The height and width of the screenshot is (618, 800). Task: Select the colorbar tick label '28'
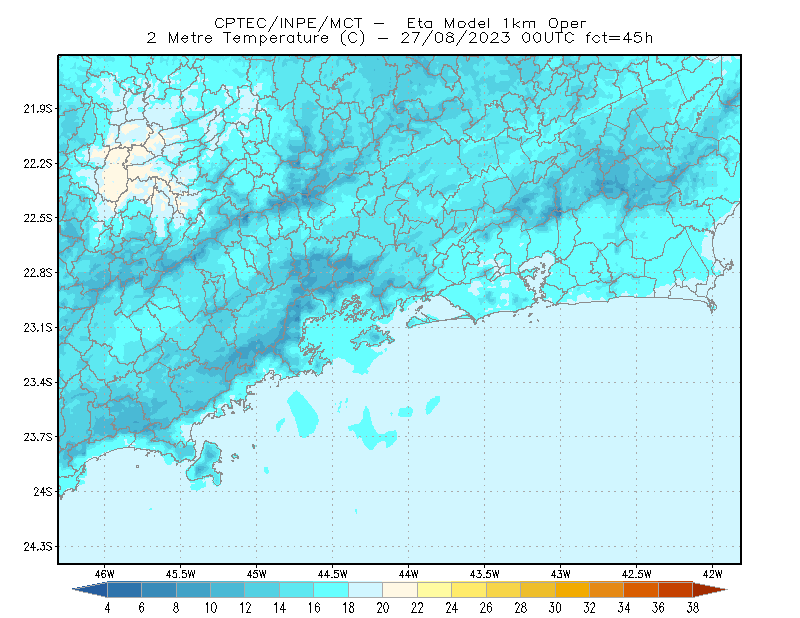[521, 608]
